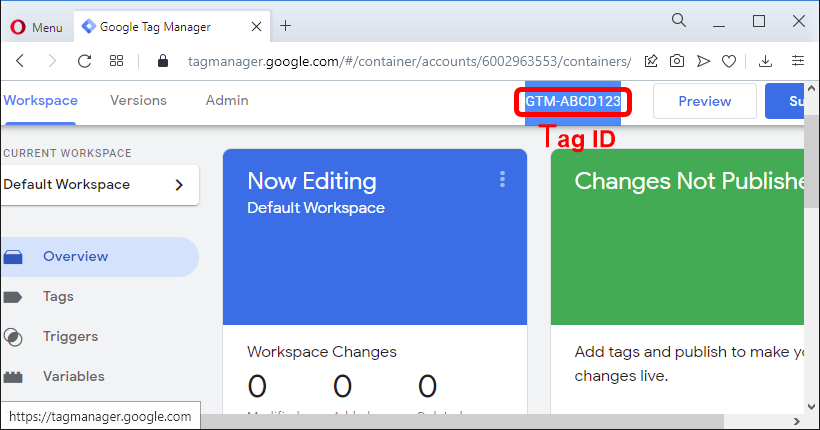
Task: Click the tagmanager.google.com address bar
Action: [x=409, y=62]
